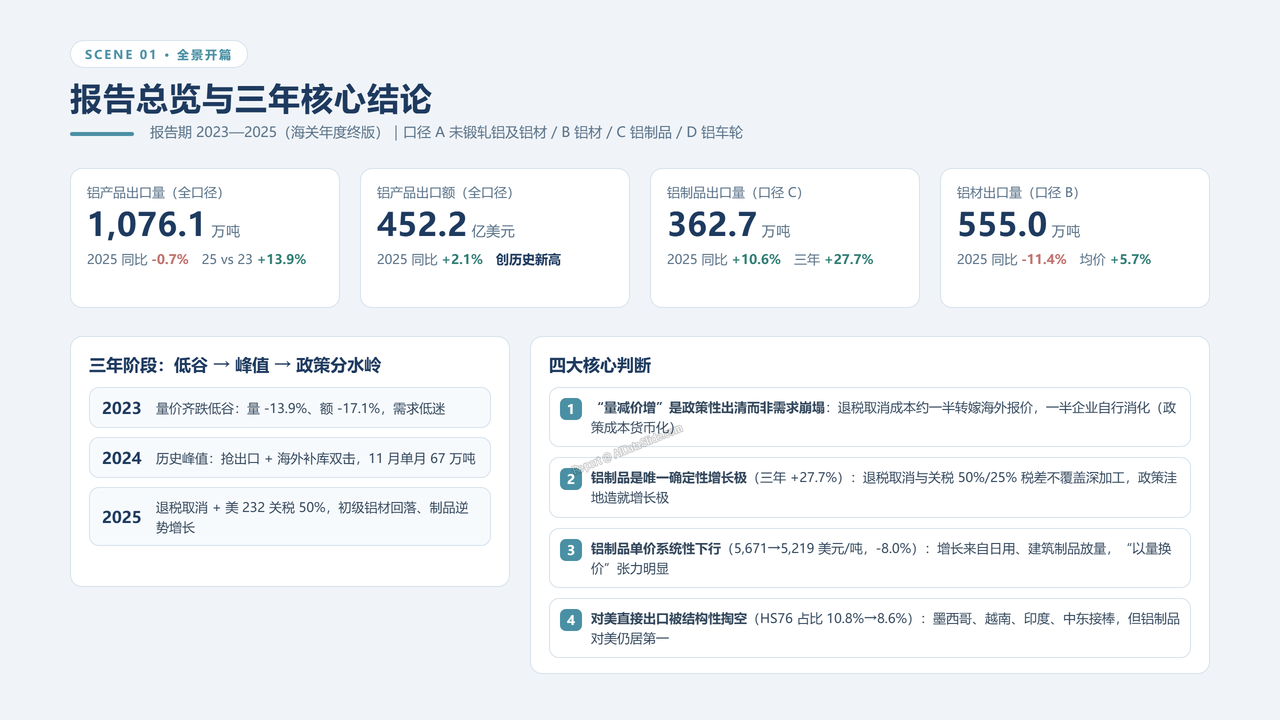Screen dimensions: 1280x720
Task: Click the label 铝制品出口量（口径 C）
Action: pos(734,193)
